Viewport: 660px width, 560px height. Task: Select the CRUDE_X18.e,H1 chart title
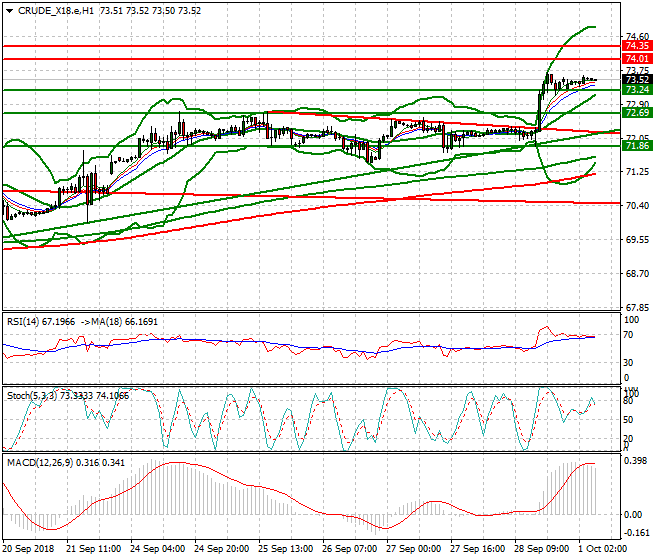tap(56, 11)
